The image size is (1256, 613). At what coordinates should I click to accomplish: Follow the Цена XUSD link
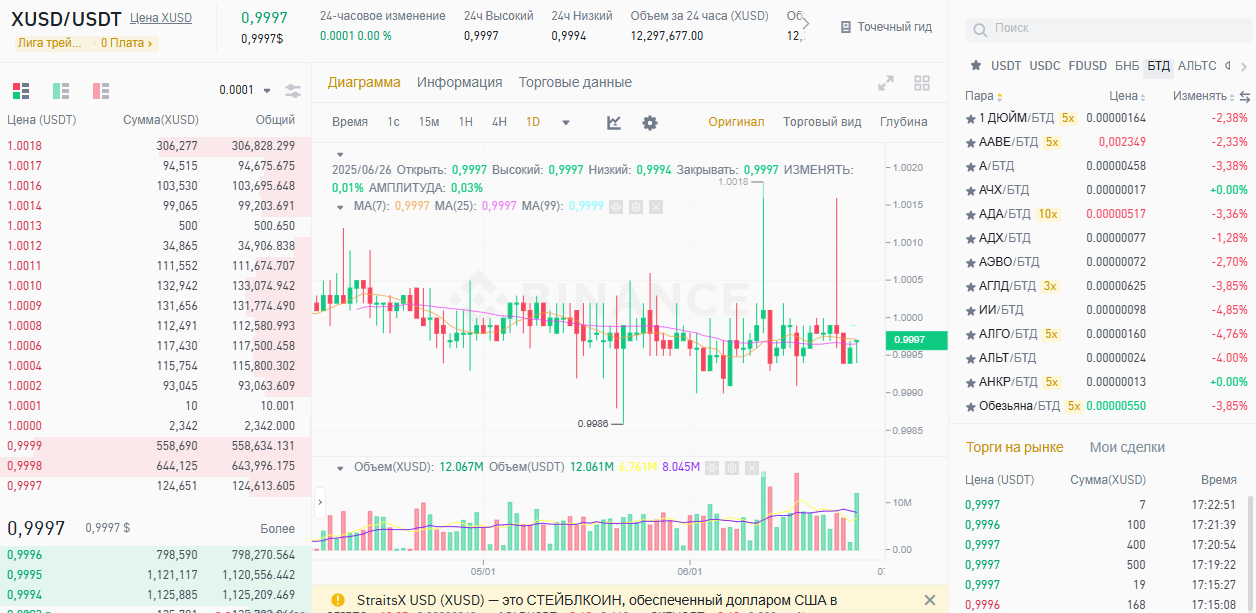(x=160, y=18)
